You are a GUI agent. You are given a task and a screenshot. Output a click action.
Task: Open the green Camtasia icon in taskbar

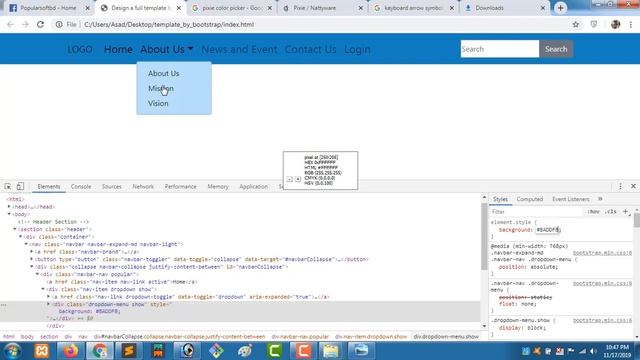click(274, 351)
